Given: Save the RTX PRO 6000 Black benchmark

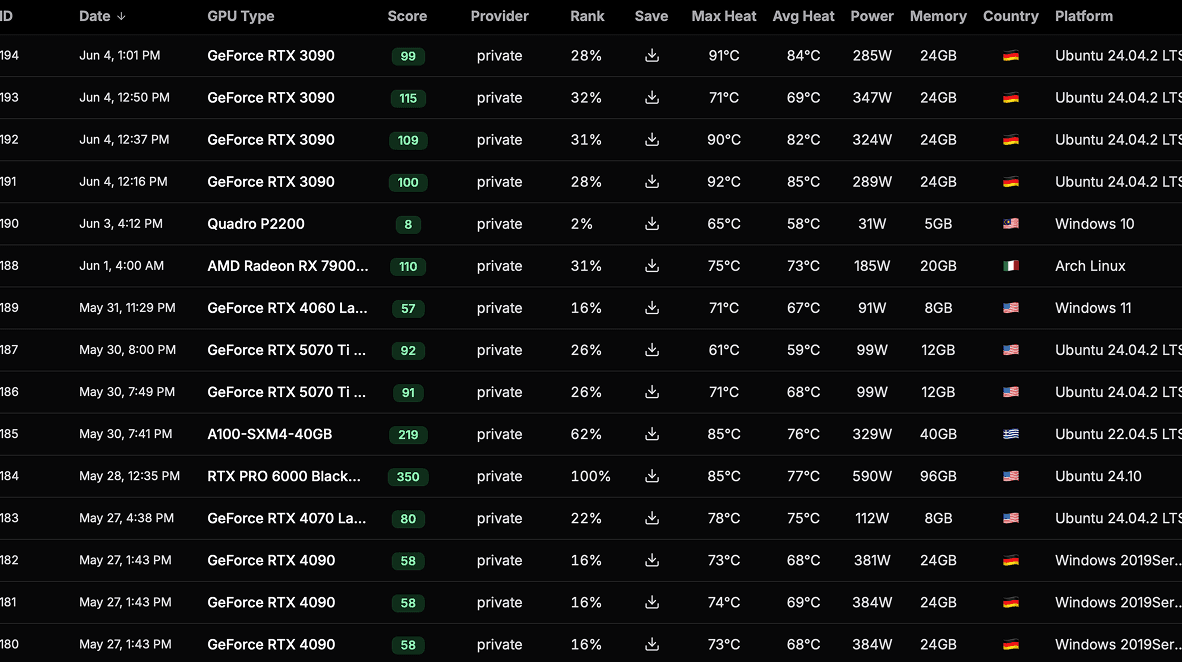Looking at the screenshot, I should tap(652, 477).
